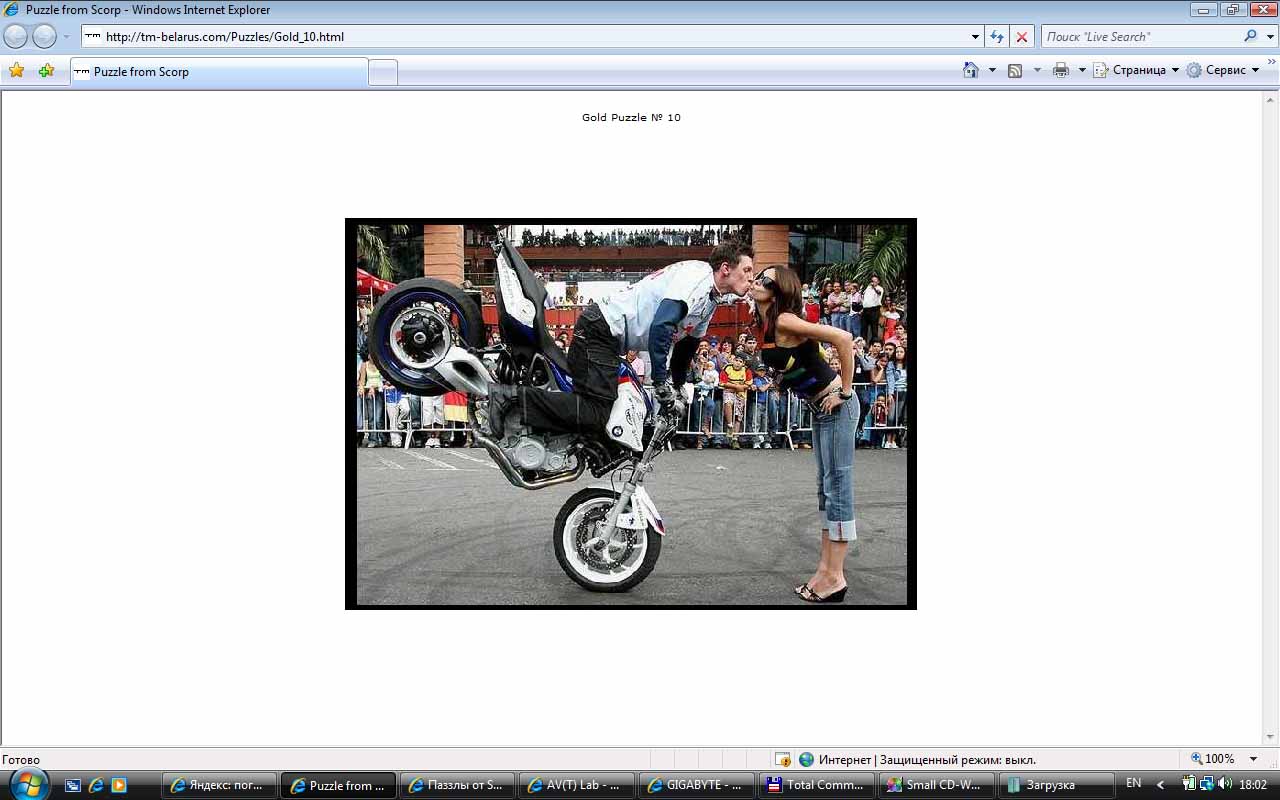Stop loading with the red X button
This screenshot has width=1280, height=800.
pyautogui.click(x=1021, y=37)
